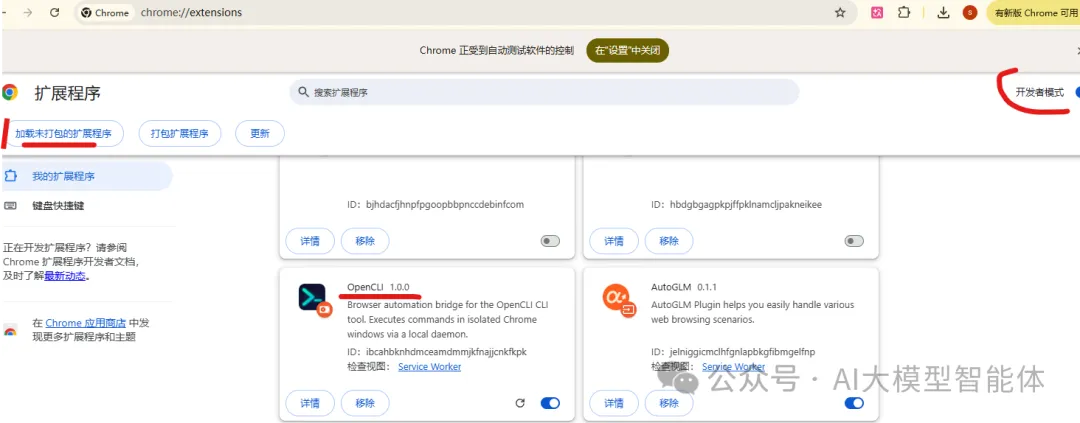Open 键盘快捷键 in the sidebar
The image size is (1080, 423).
click(x=58, y=206)
